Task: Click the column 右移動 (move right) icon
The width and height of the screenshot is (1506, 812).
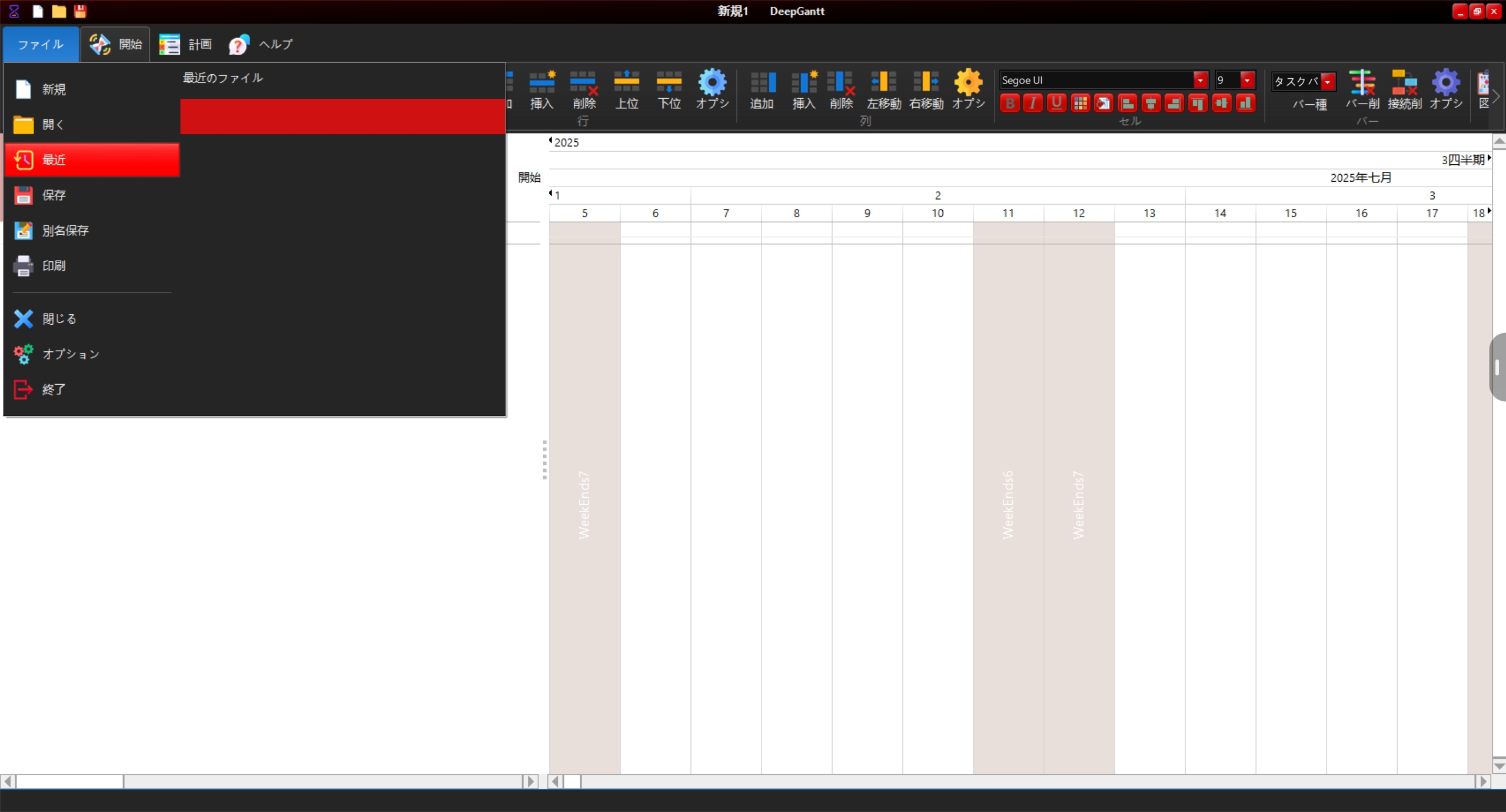Action: tap(926, 89)
